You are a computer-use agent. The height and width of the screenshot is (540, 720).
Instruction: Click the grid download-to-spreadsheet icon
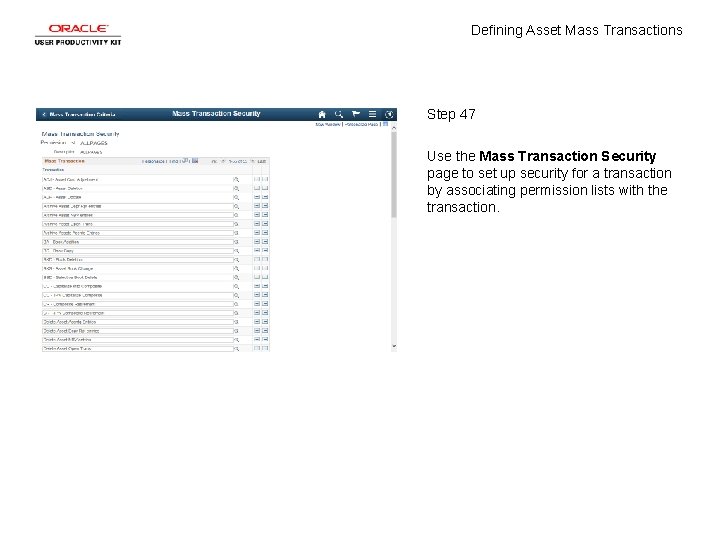195,161
